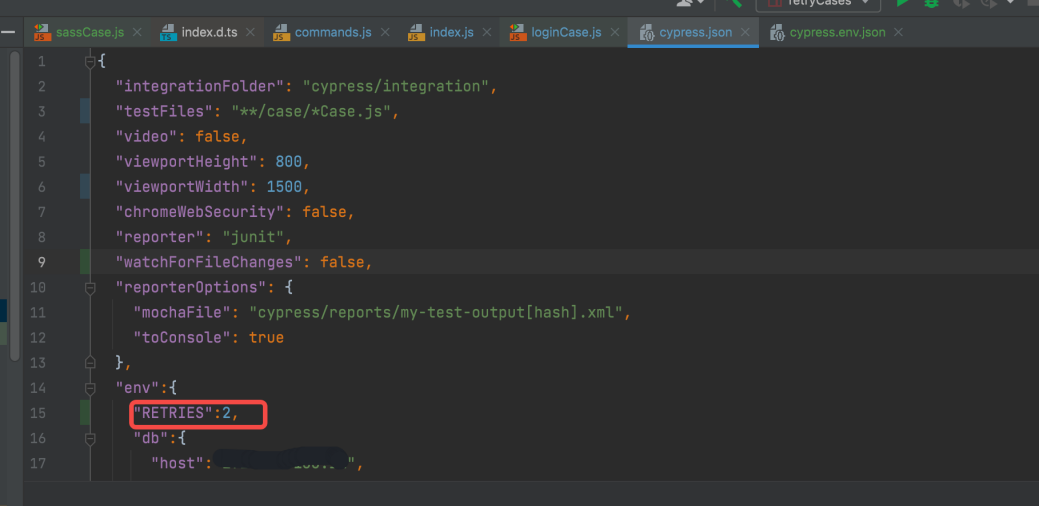Click the green change marker beside line 15

coord(85,412)
